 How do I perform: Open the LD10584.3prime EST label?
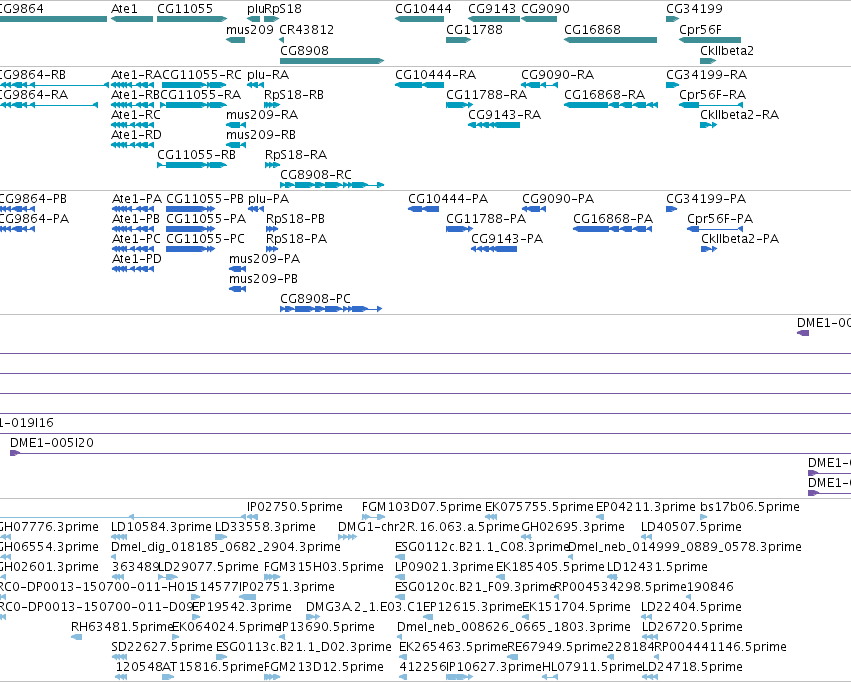pyautogui.click(x=161, y=527)
